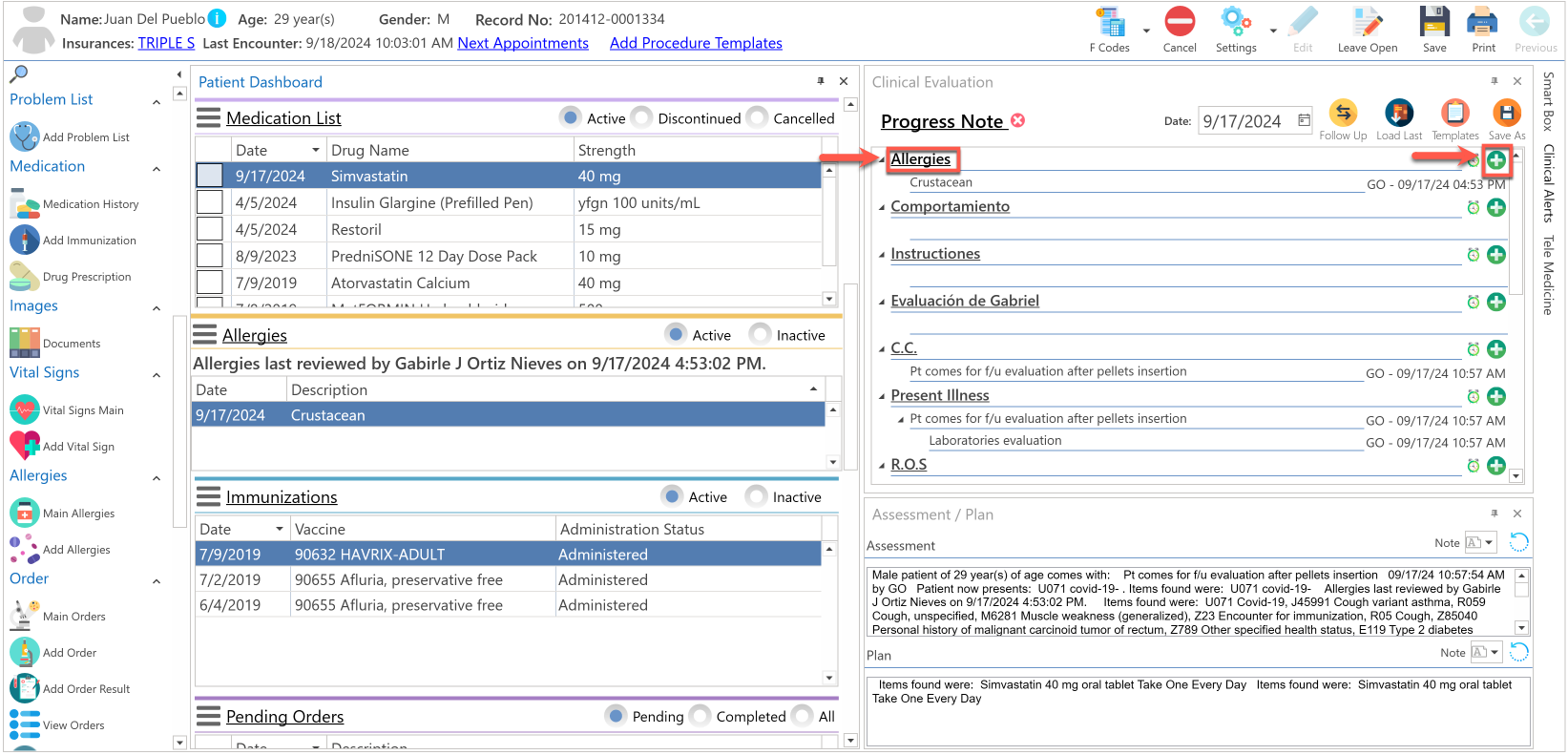The image size is (1568, 755).
Task: Select Inactive immunizations radio button
Action: point(757,496)
